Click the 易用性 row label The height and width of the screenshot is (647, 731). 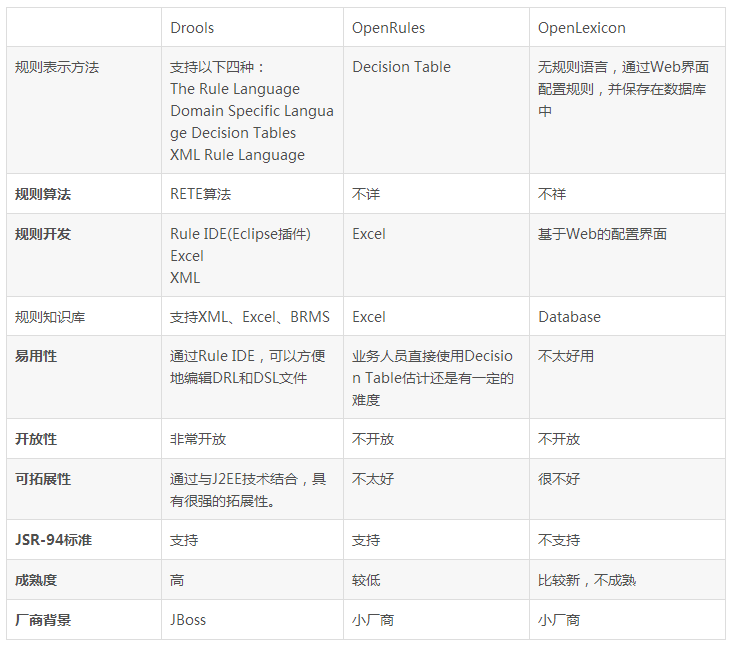coord(36,356)
